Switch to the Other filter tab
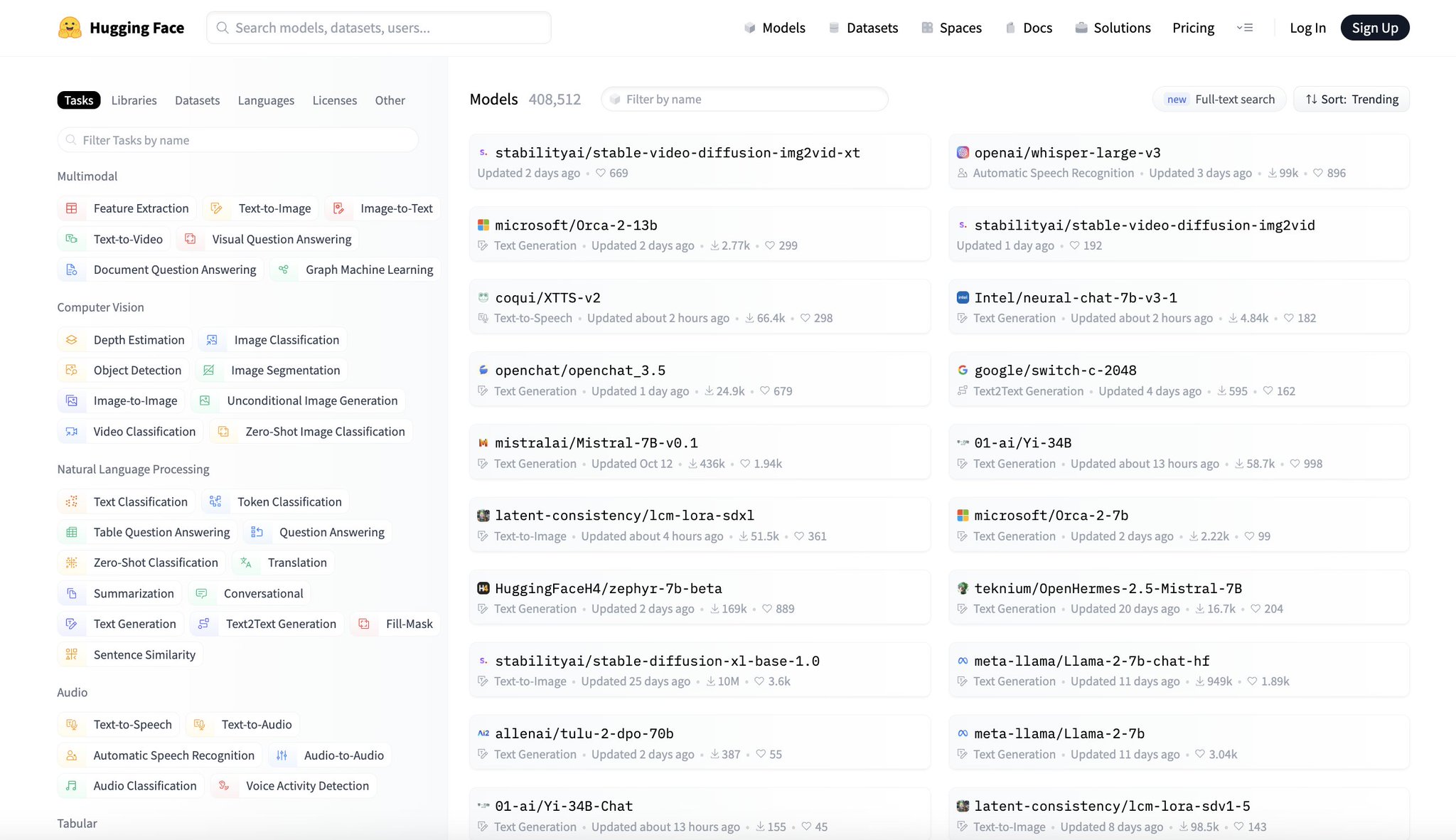 (390, 100)
